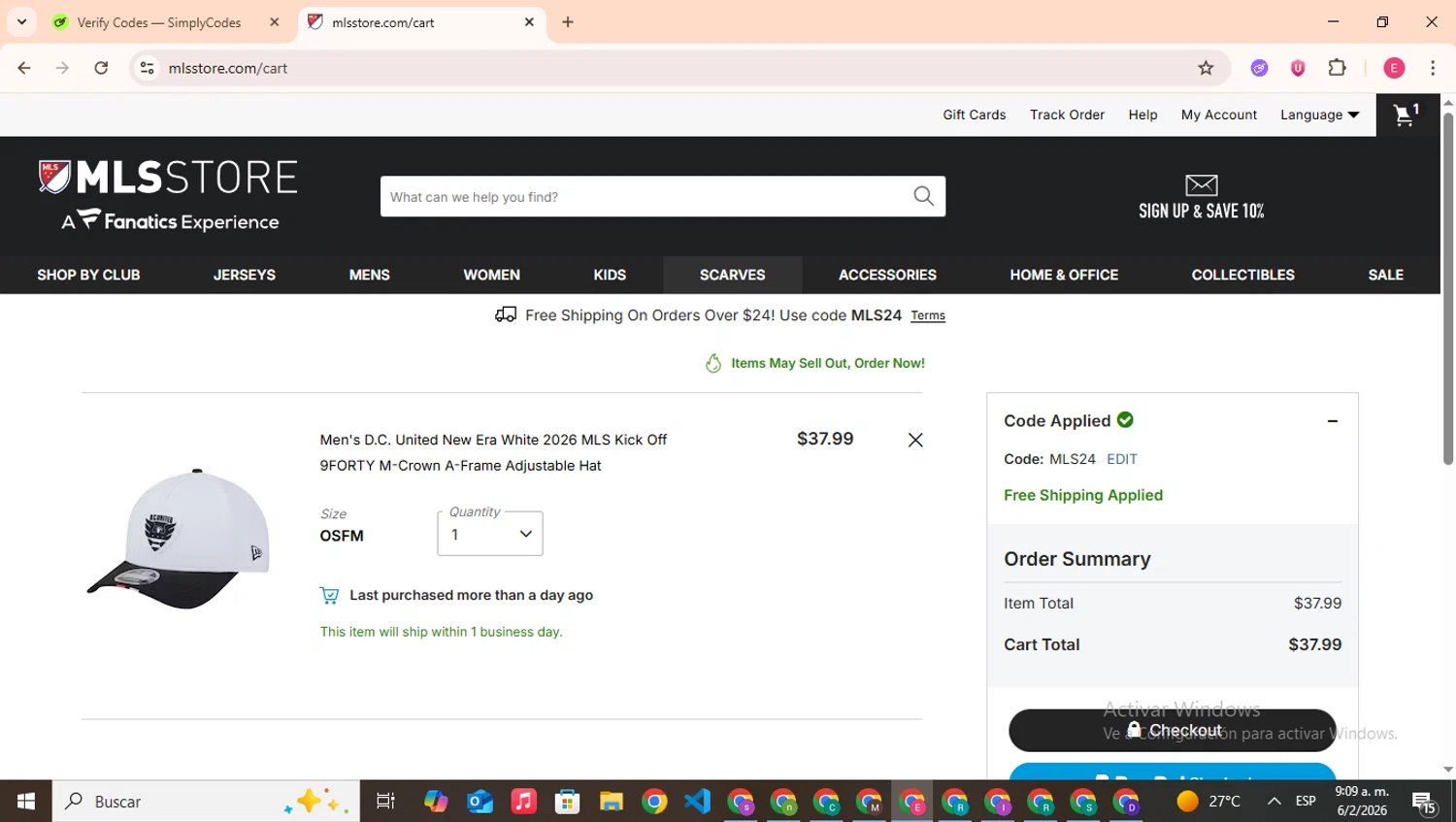This screenshot has width=1456, height=822.
Task: Open the Chrome profile avatar E
Action: click(x=1394, y=68)
